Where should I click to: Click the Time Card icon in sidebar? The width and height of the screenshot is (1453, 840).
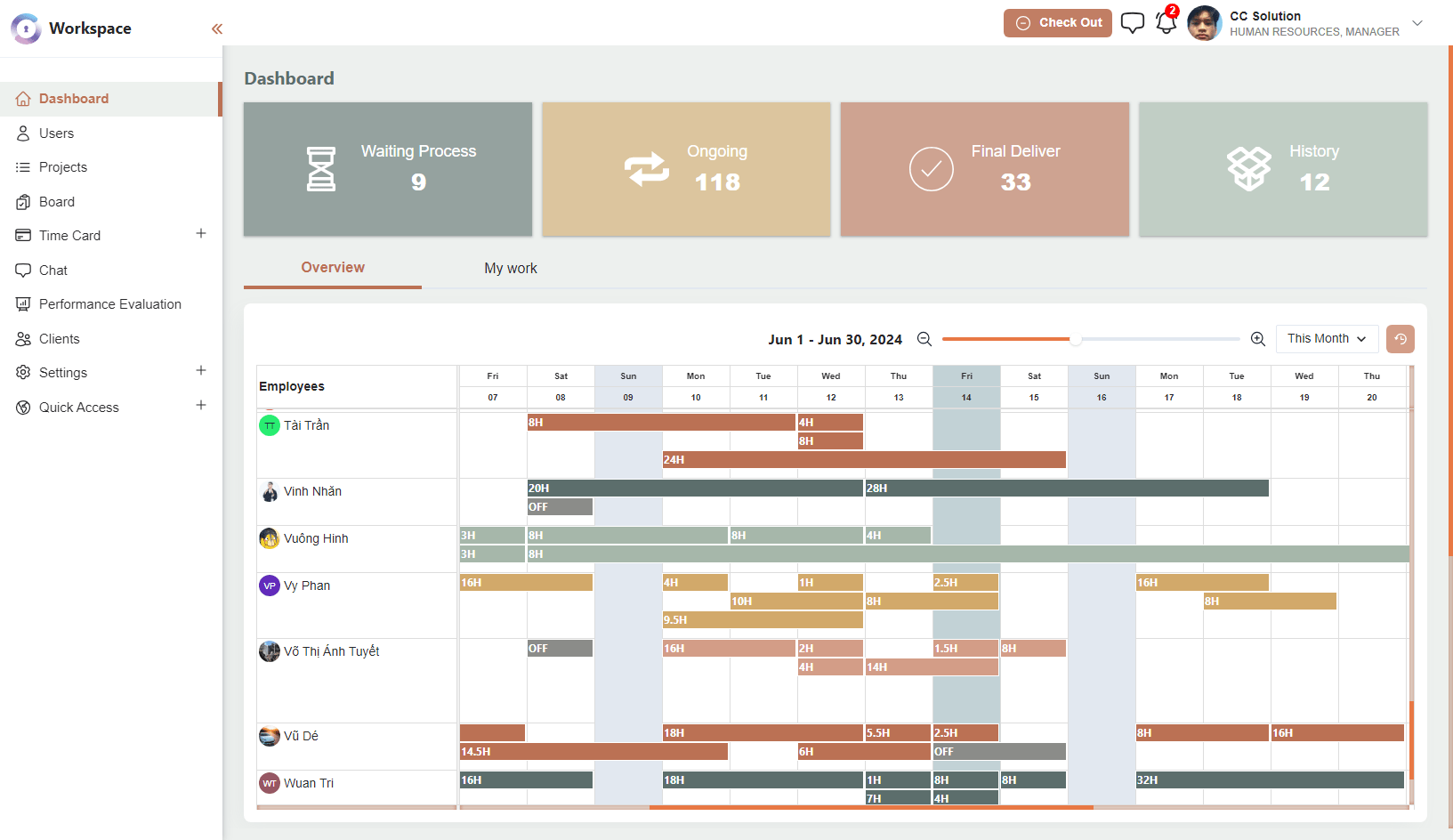[x=23, y=236]
